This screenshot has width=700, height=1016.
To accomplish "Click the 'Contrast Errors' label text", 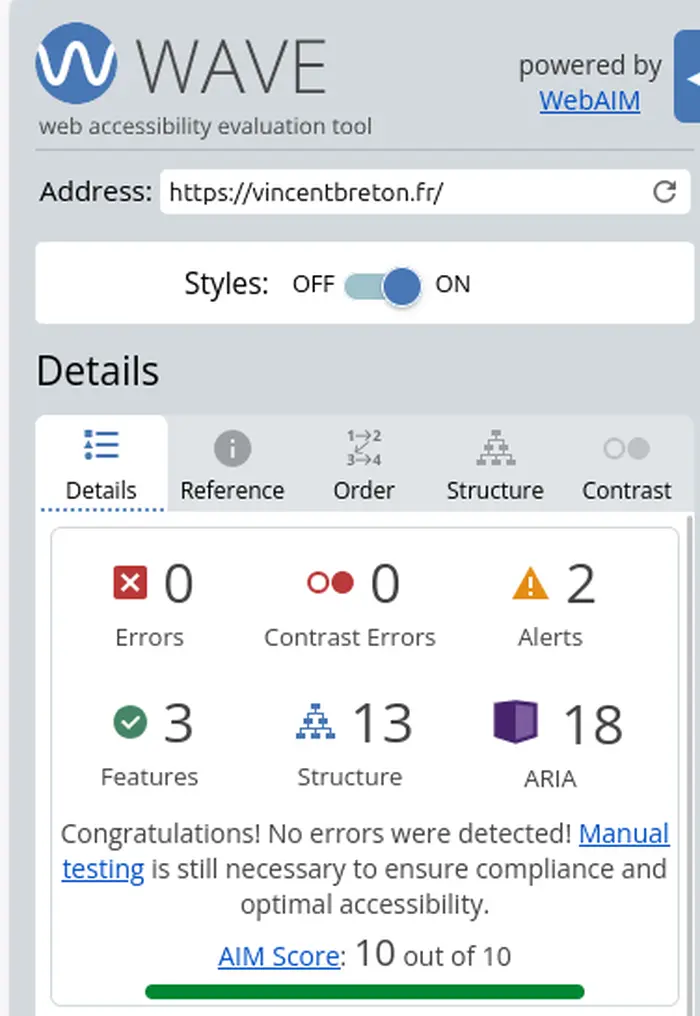I will pyautogui.click(x=350, y=638).
